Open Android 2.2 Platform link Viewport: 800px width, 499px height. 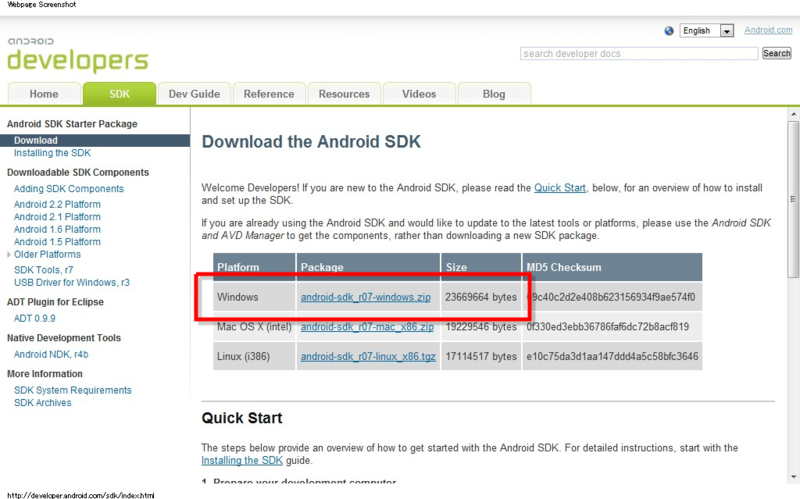[x=57, y=204]
